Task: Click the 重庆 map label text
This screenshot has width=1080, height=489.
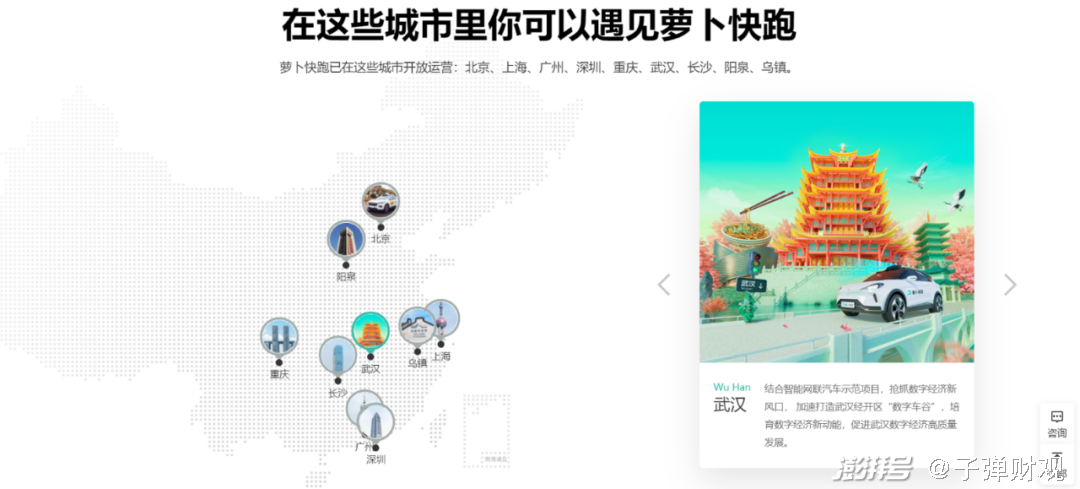Action: (280, 375)
